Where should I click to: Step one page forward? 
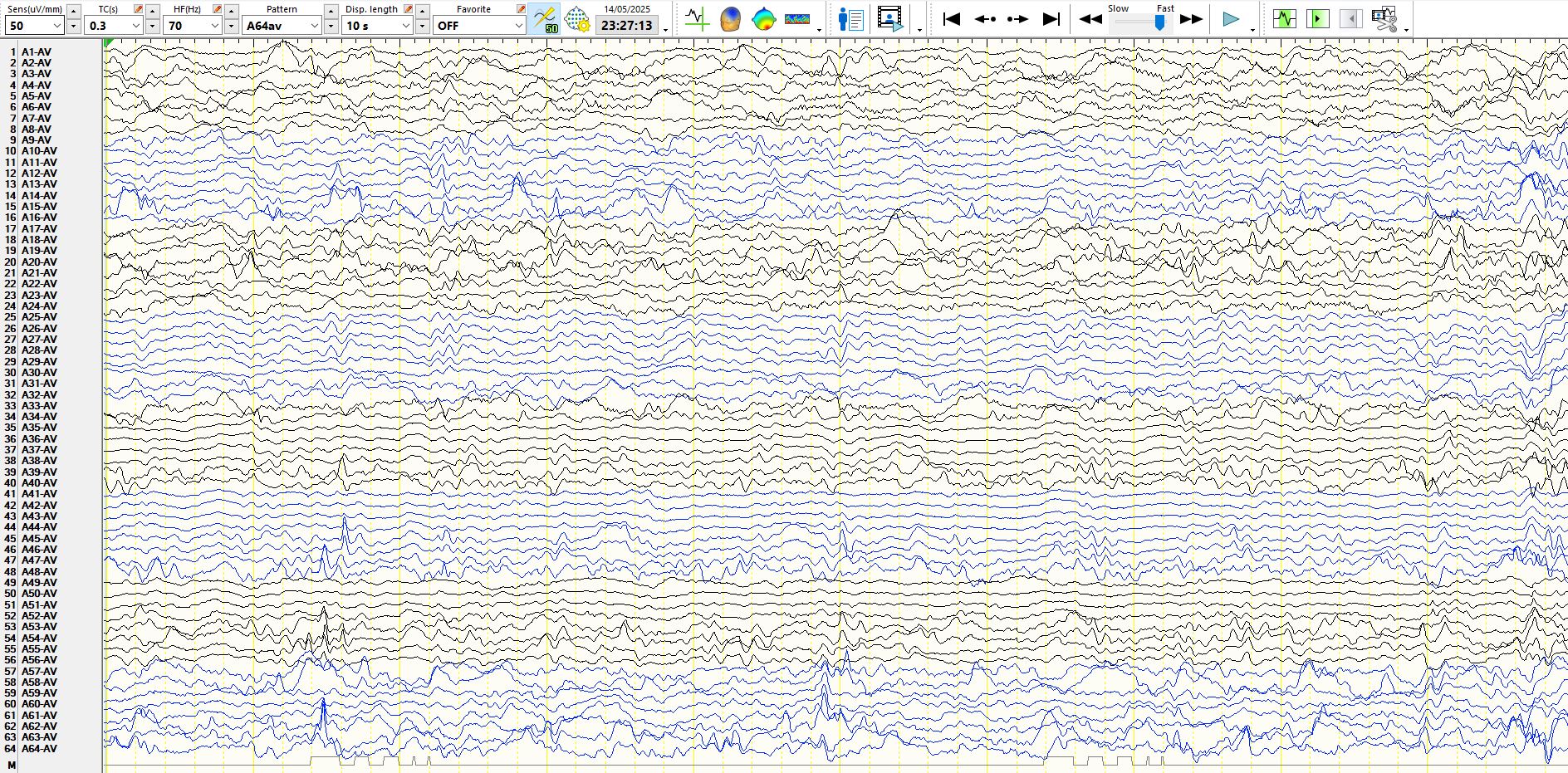1017,18
